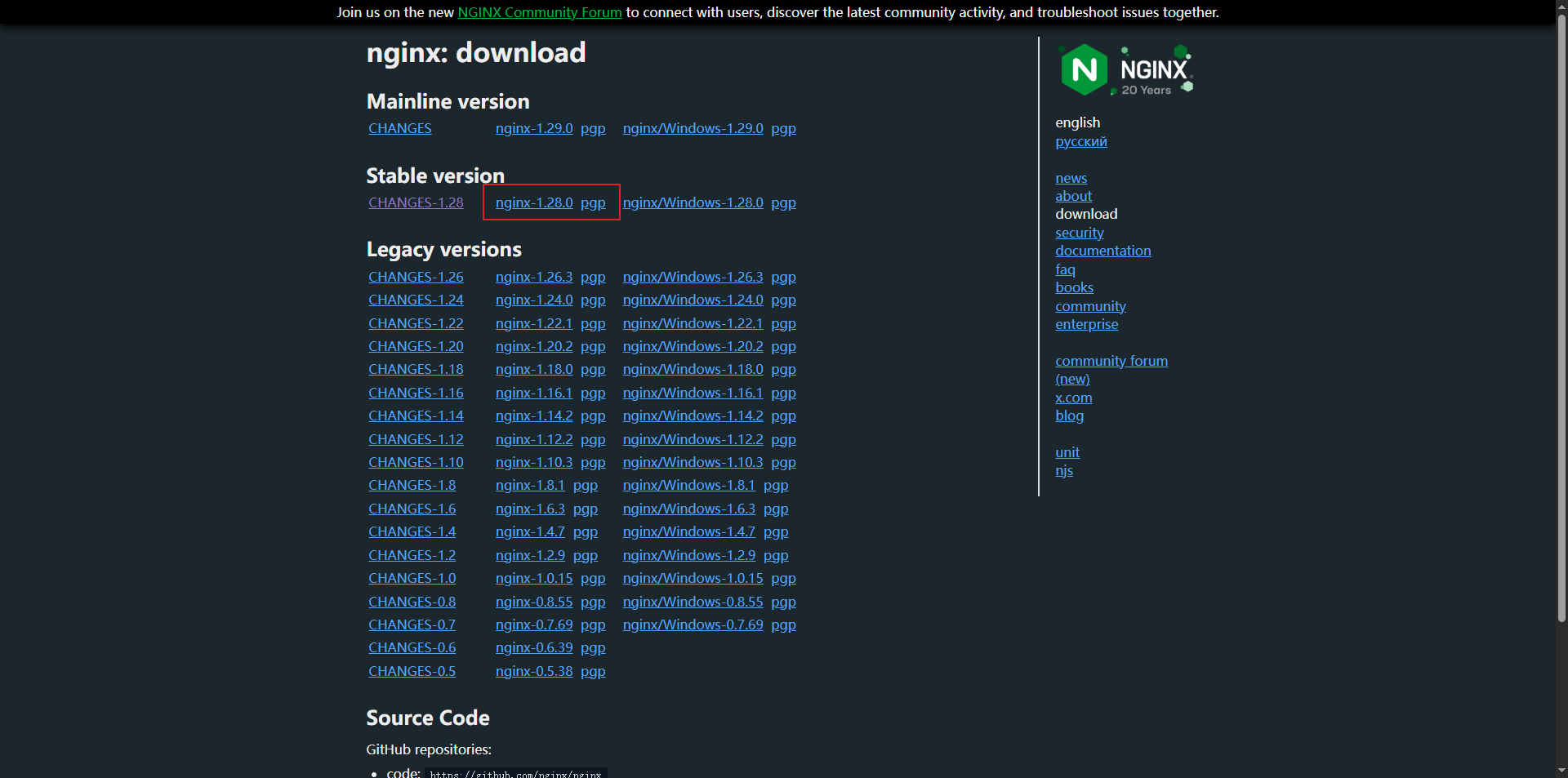Download nginx-1.29.0 mainline source
Viewport: 1568px width, 778px height.
tap(534, 128)
